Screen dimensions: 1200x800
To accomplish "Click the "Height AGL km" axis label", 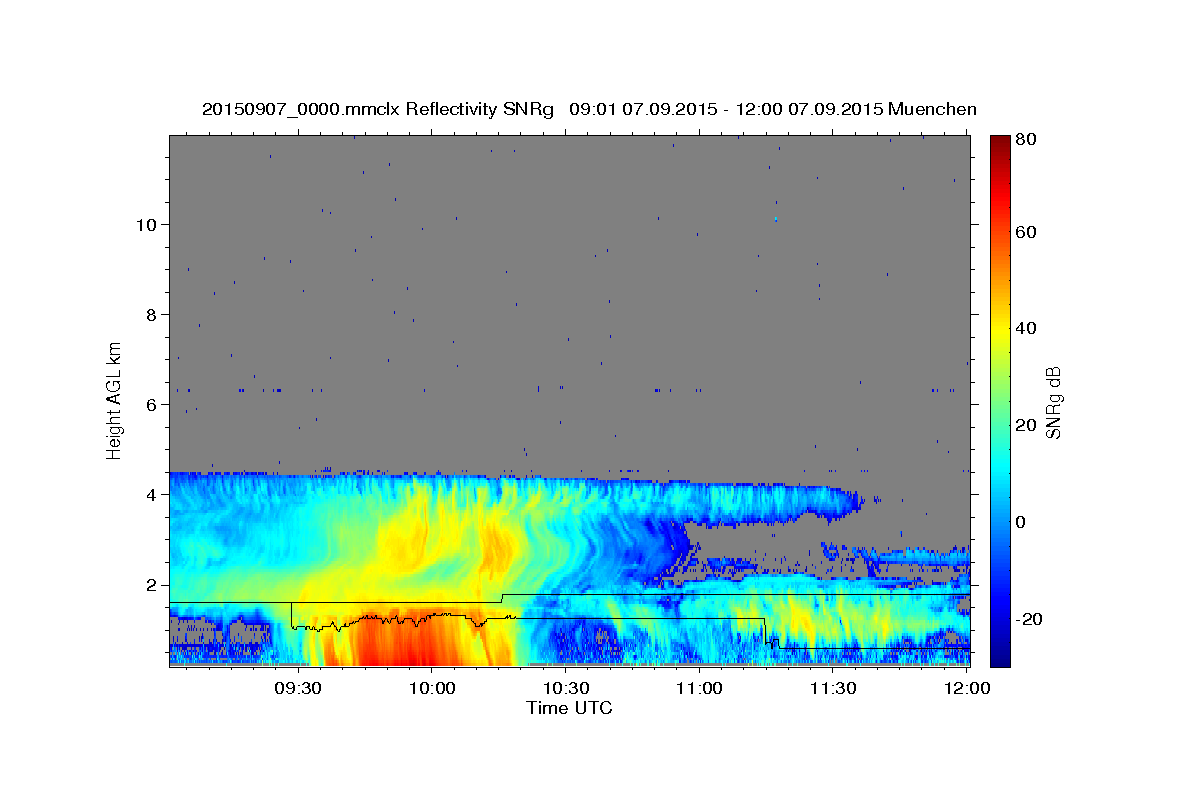I will [x=114, y=401].
